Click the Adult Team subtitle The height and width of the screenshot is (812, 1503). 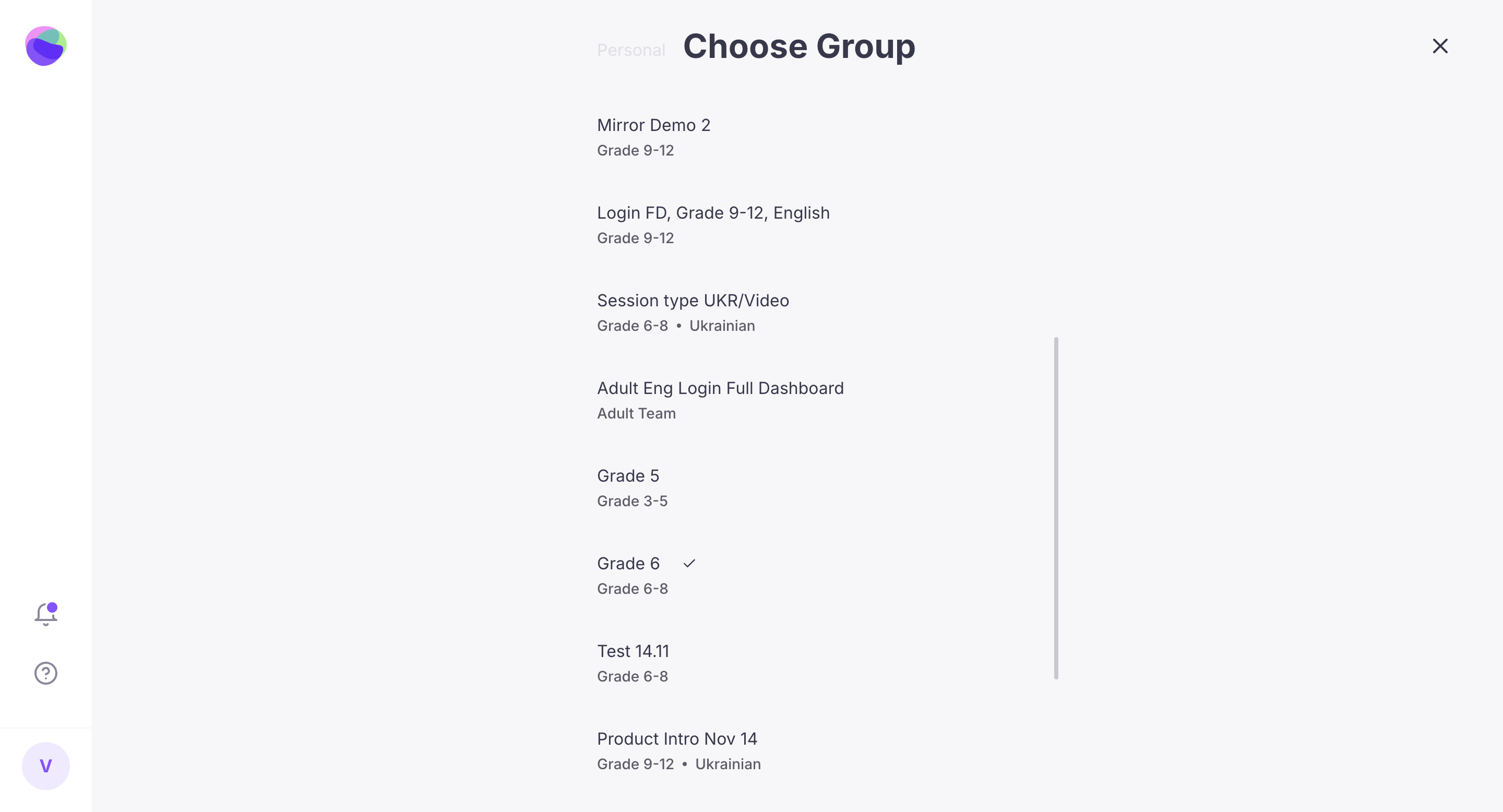click(636, 414)
